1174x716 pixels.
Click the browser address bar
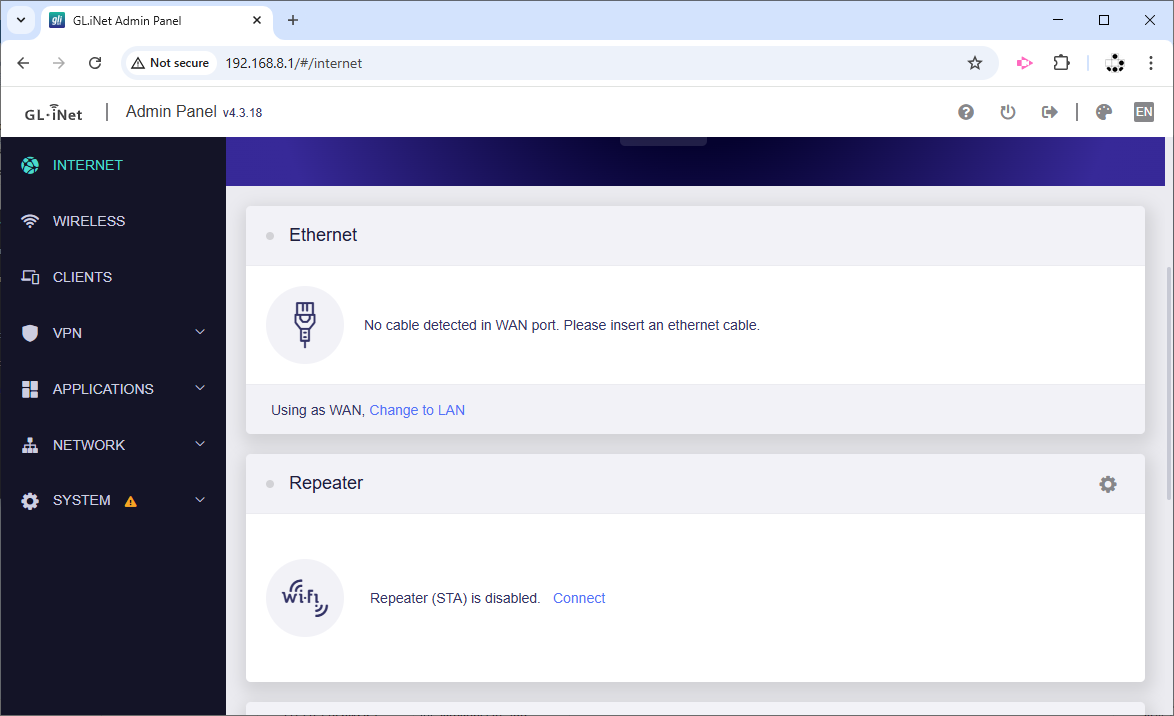pos(590,63)
